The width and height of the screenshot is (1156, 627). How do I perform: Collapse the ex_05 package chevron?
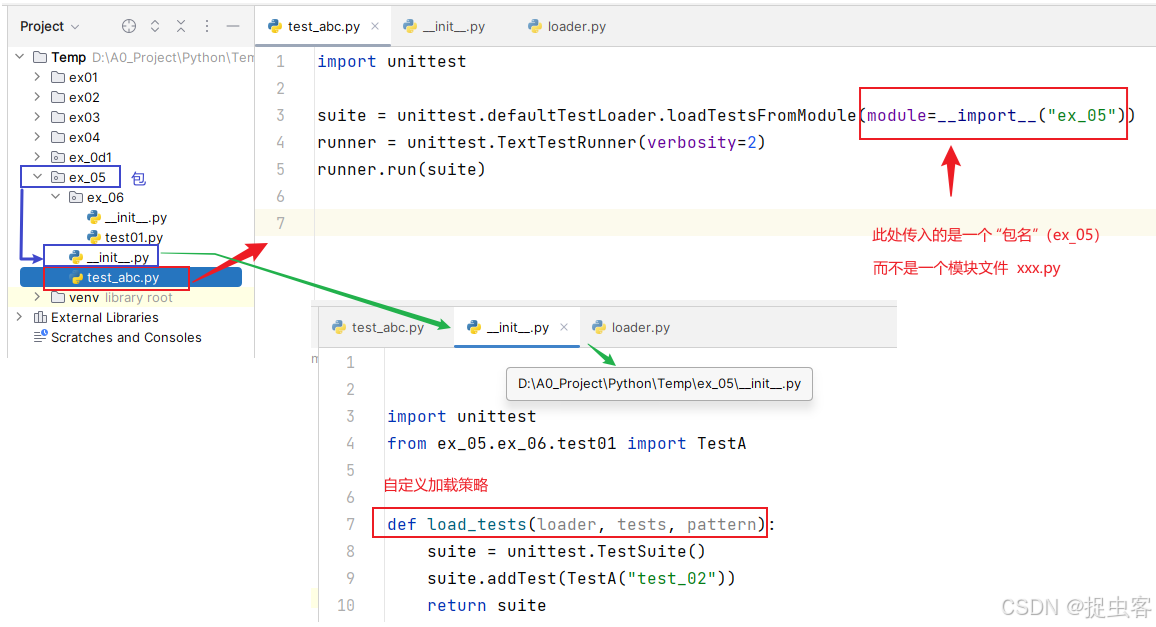(38, 177)
